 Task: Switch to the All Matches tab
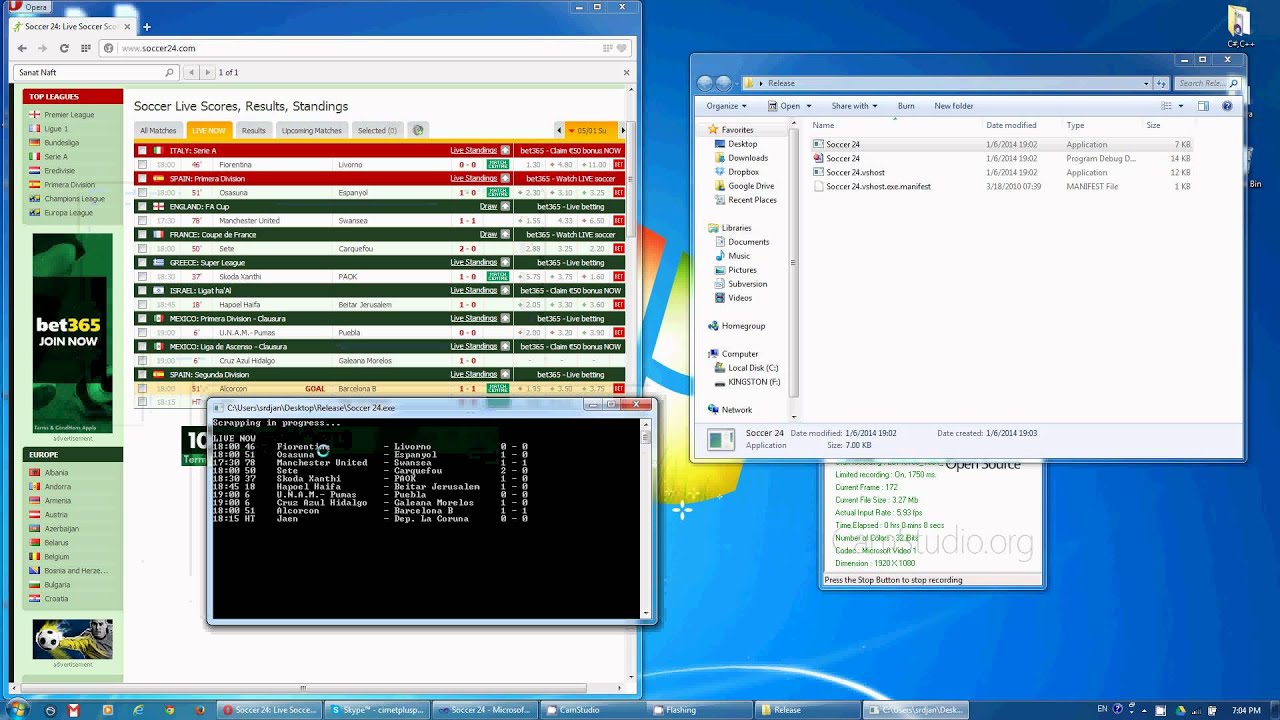158,130
